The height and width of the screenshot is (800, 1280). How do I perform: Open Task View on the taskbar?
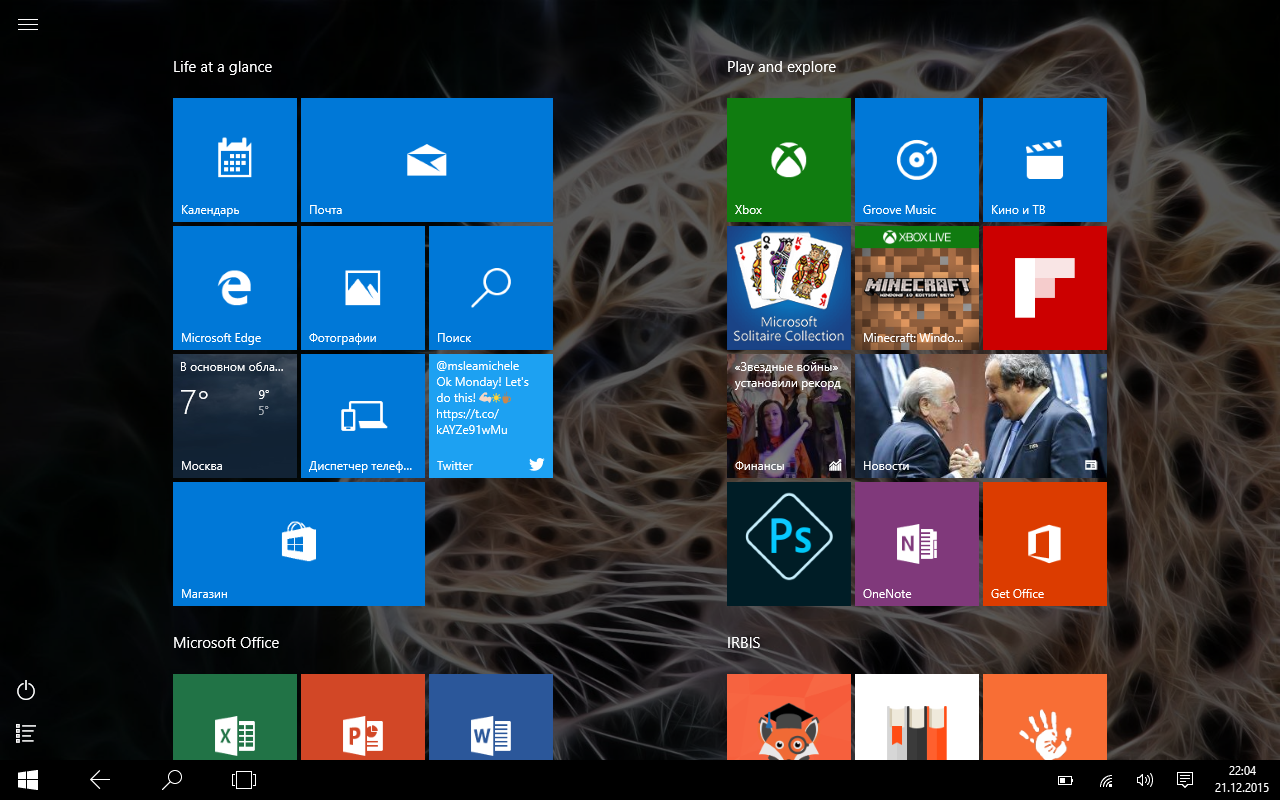[244, 780]
